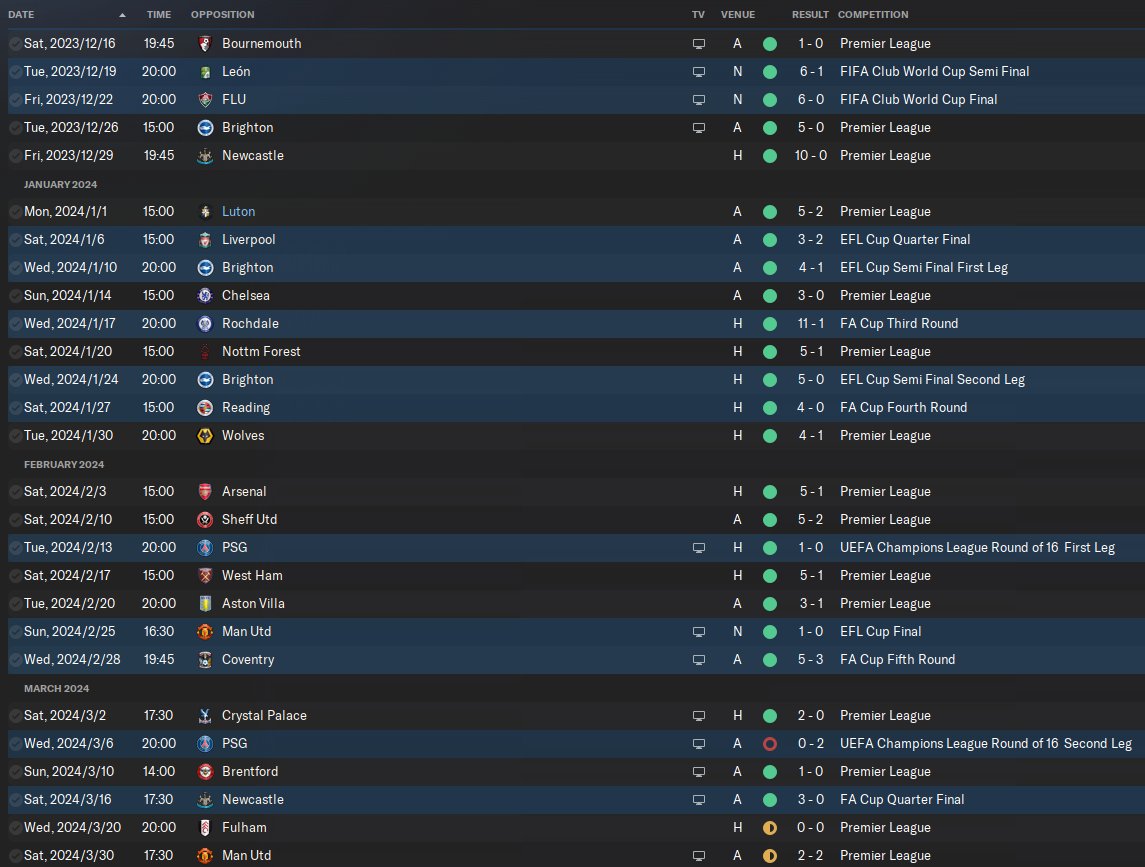Toggle the checkmark circle beside Sat, 2024/3/2

(x=15, y=716)
